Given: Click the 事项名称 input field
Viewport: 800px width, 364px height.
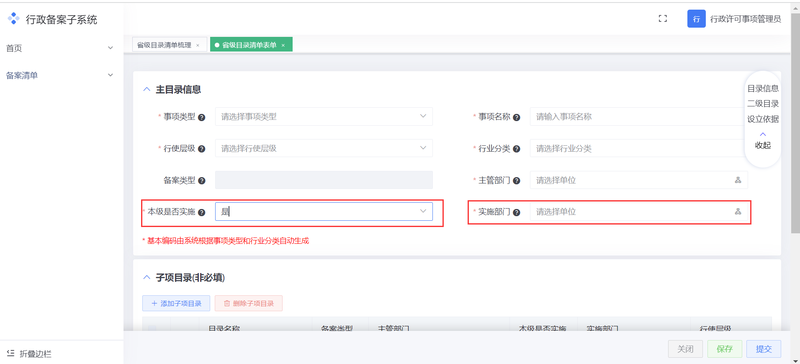Looking at the screenshot, I should pyautogui.click(x=639, y=116).
